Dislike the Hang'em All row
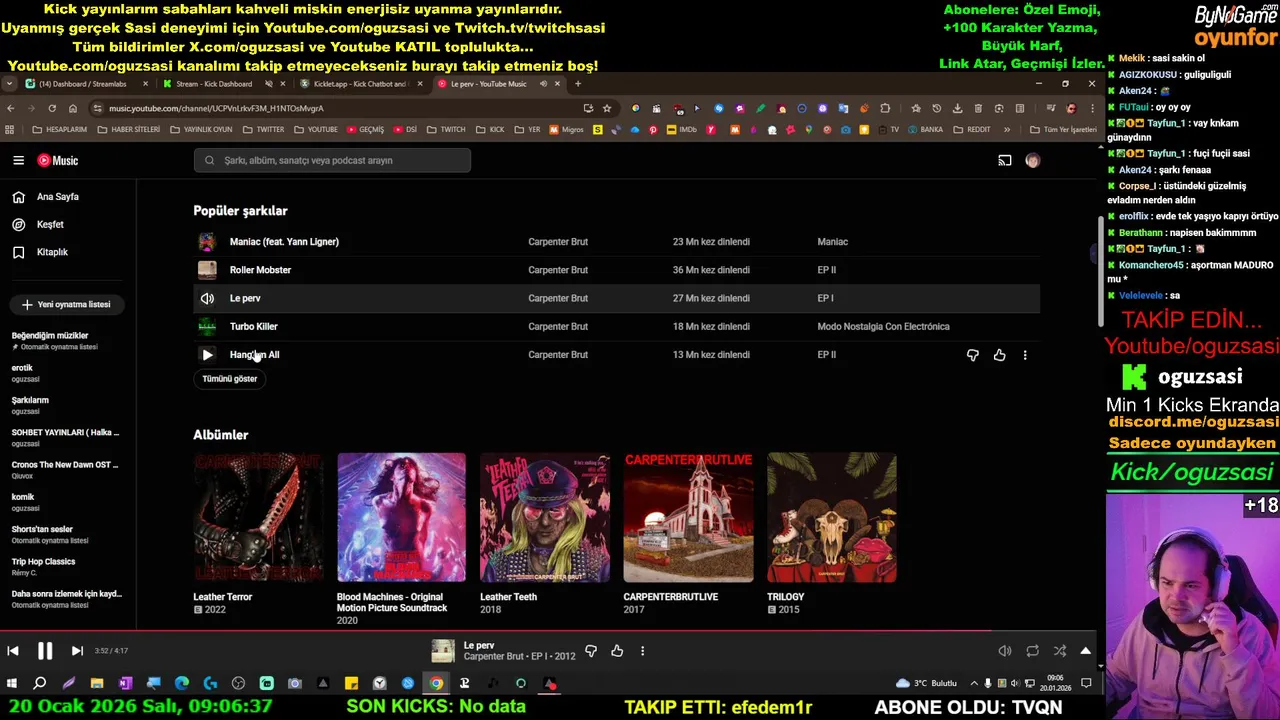The height and width of the screenshot is (720, 1280). (x=972, y=355)
